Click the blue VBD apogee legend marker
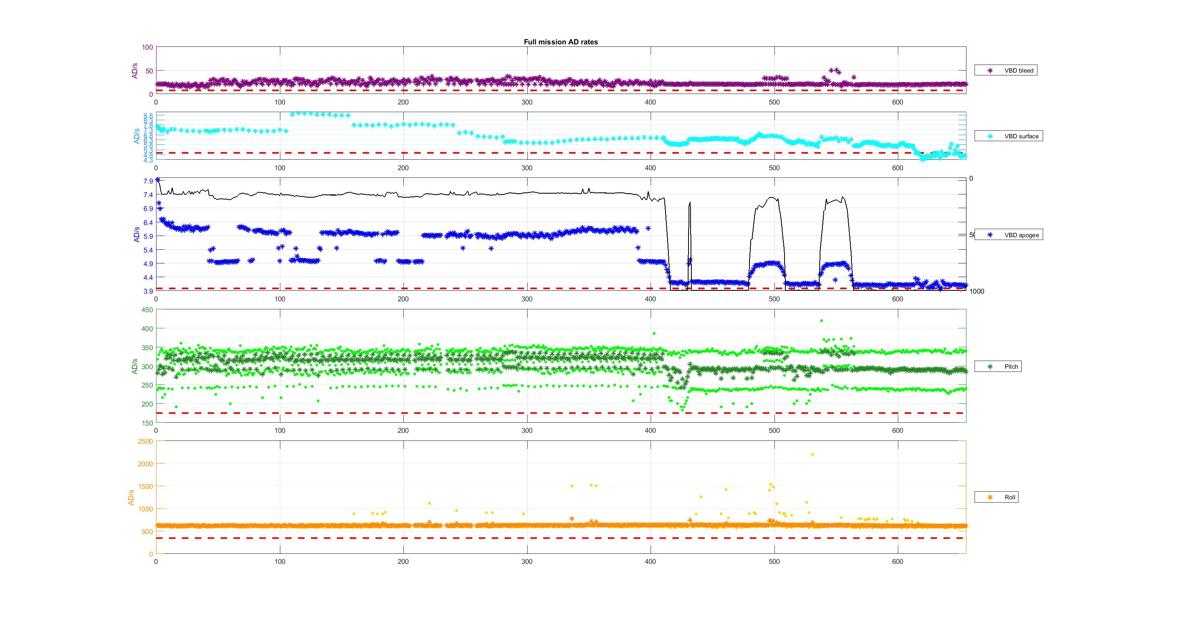This screenshot has width=1200, height=622. (990, 235)
